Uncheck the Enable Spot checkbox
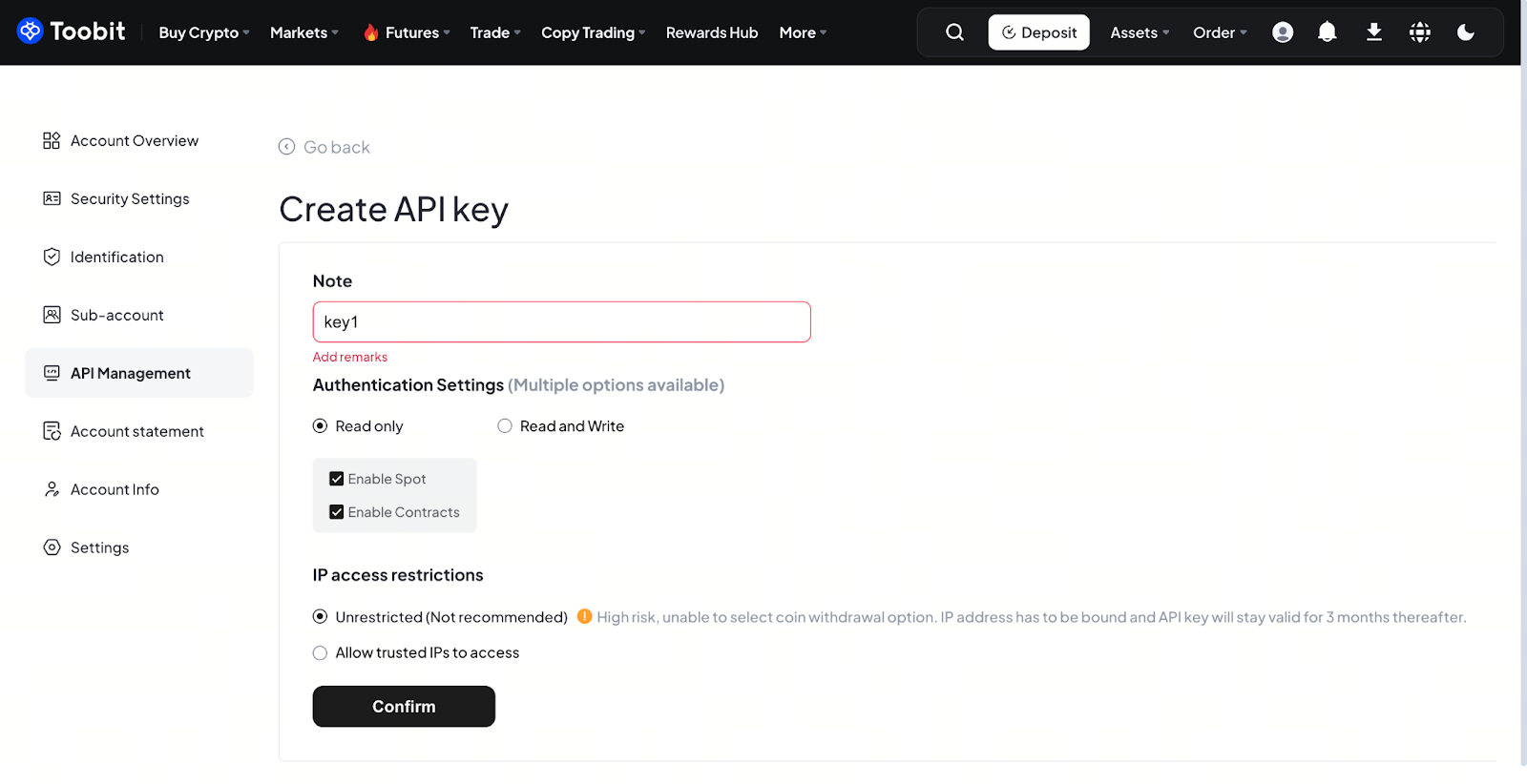The width and height of the screenshot is (1527, 784). click(x=337, y=479)
